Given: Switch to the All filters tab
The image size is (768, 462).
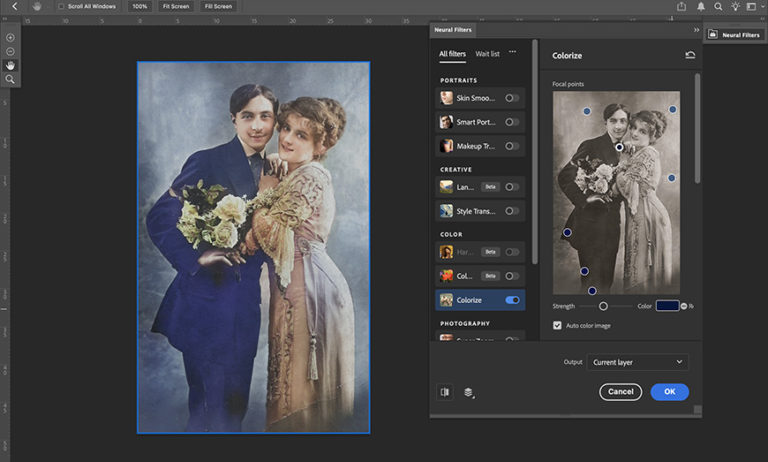Looking at the screenshot, I should [452, 54].
